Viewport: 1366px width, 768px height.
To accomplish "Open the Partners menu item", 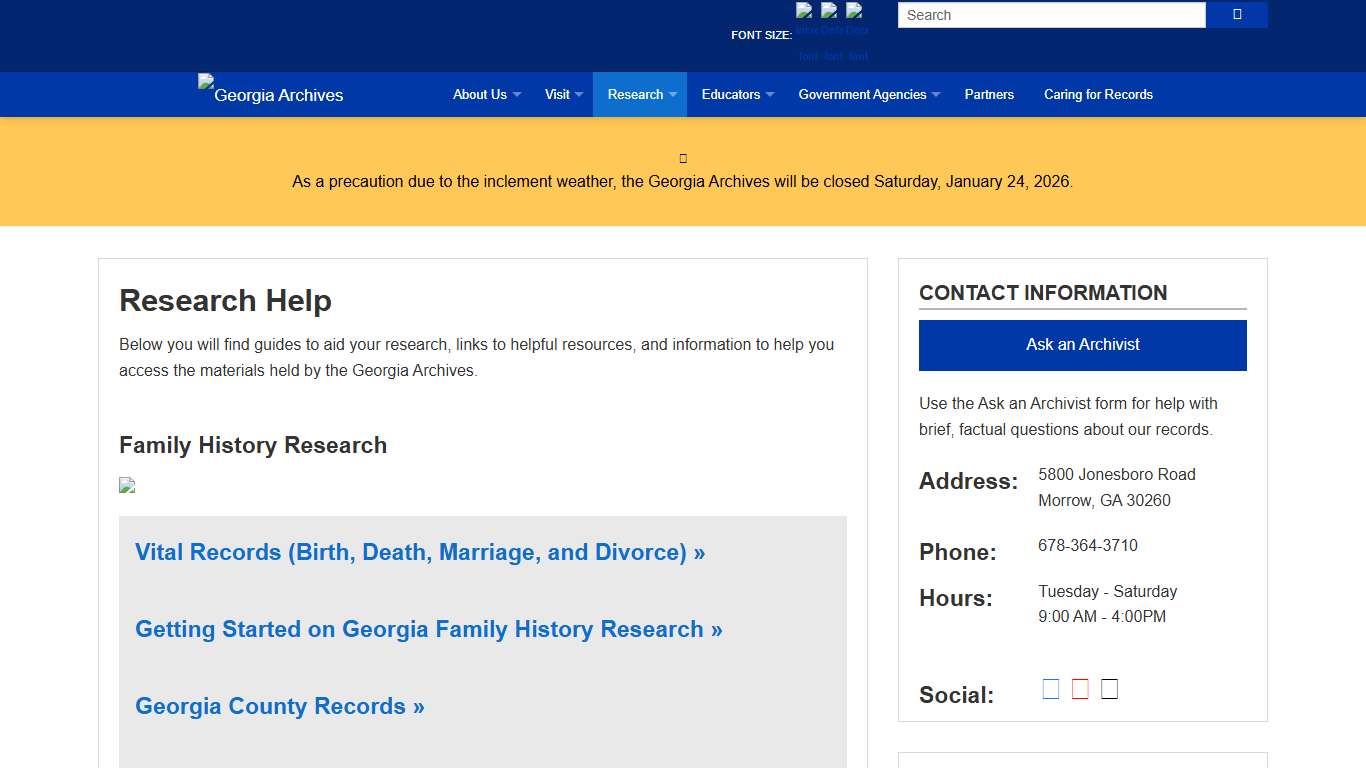I will pyautogui.click(x=989, y=94).
